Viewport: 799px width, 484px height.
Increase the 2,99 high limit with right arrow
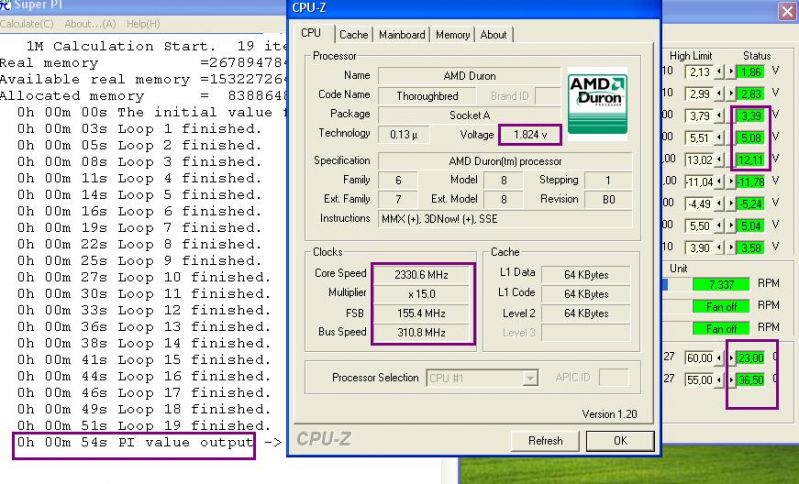coord(730,94)
